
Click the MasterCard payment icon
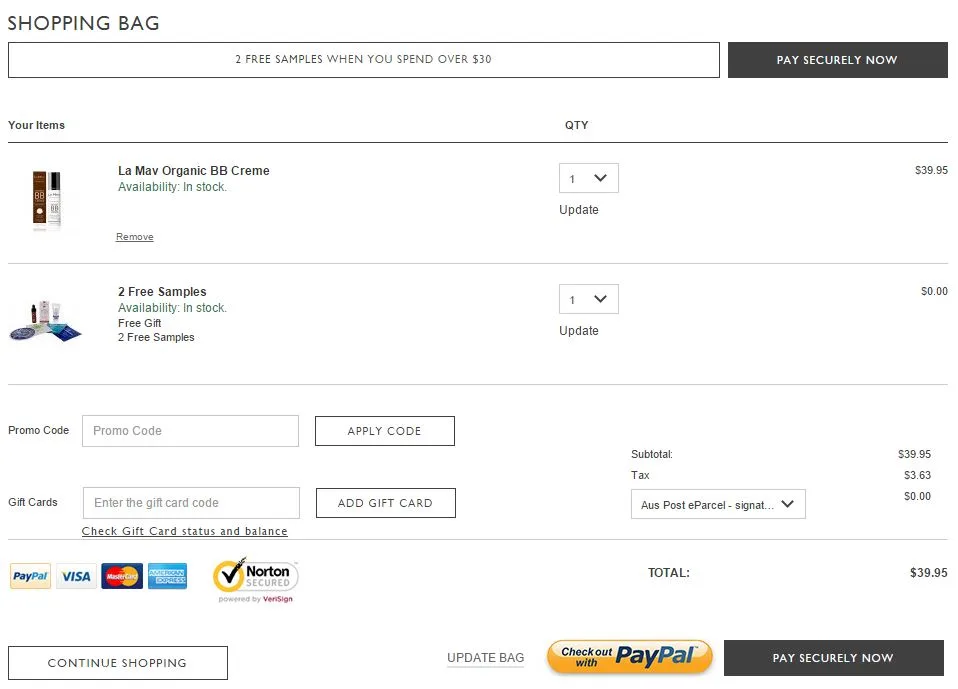pyautogui.click(x=122, y=576)
